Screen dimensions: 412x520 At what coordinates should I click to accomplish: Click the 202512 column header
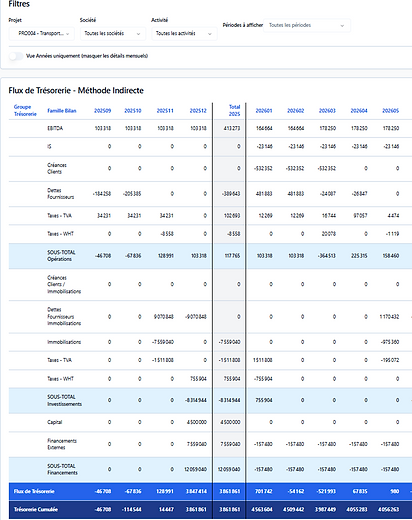point(198,111)
